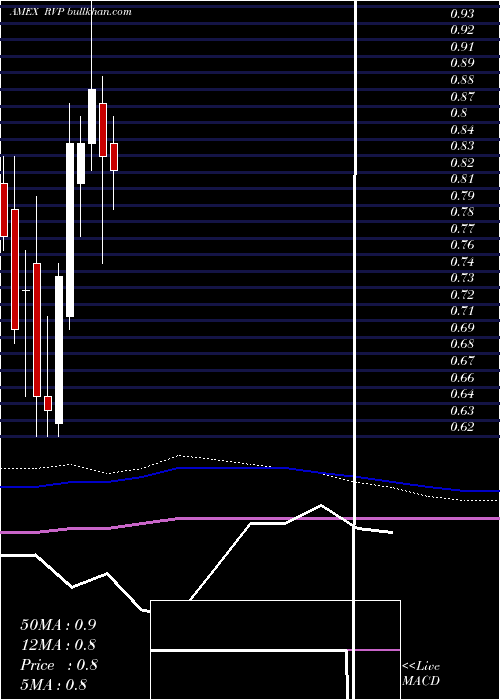Click the "12MA : 0.8" readout
The height and width of the screenshot is (700, 500).
[x=58, y=645]
